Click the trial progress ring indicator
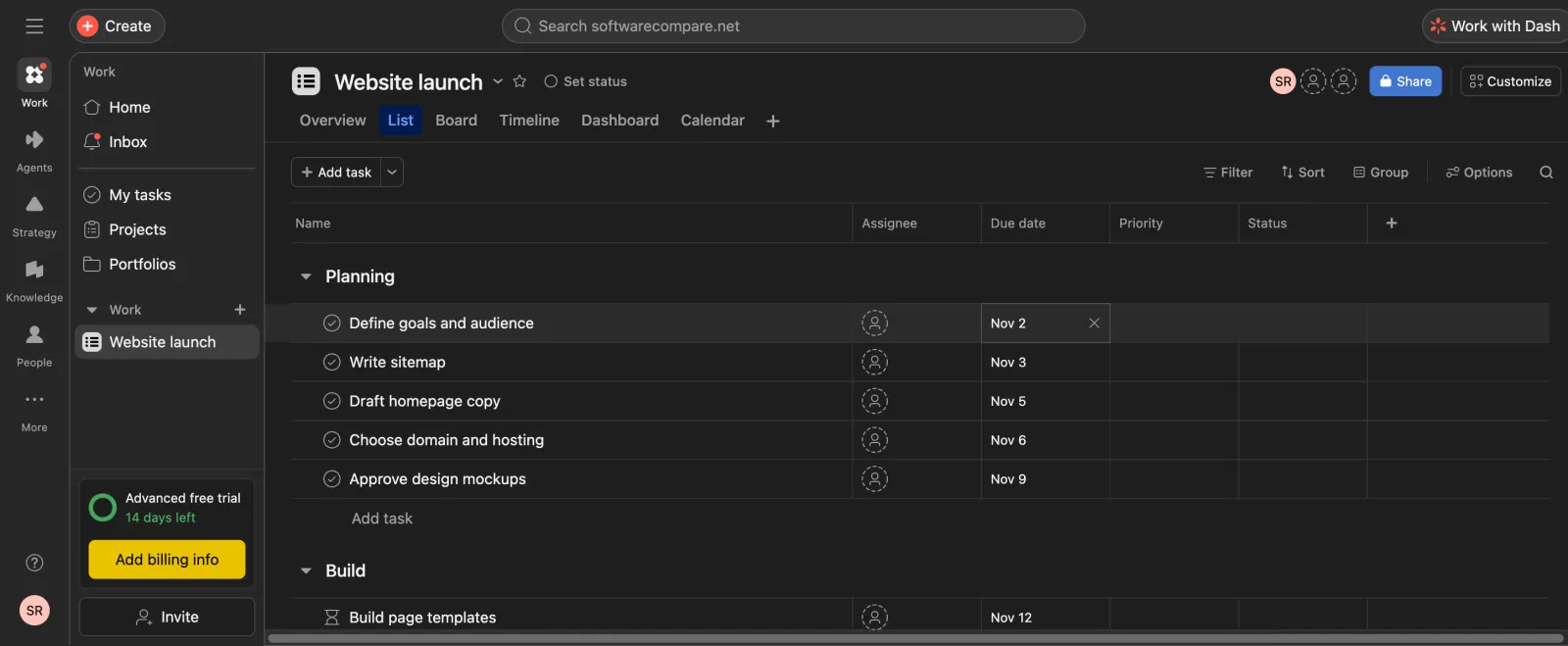 (x=103, y=508)
